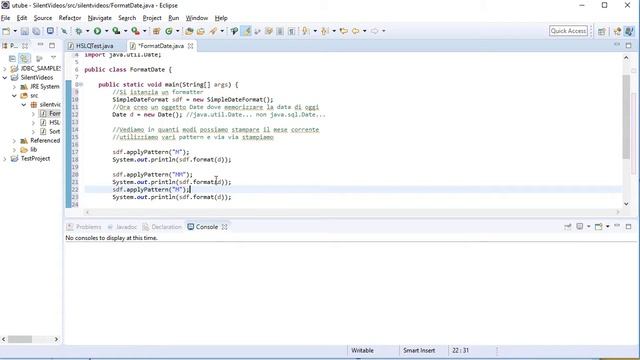Open the Back history dropdown arrow
This screenshot has height=360, width=640.
tap(364, 31)
